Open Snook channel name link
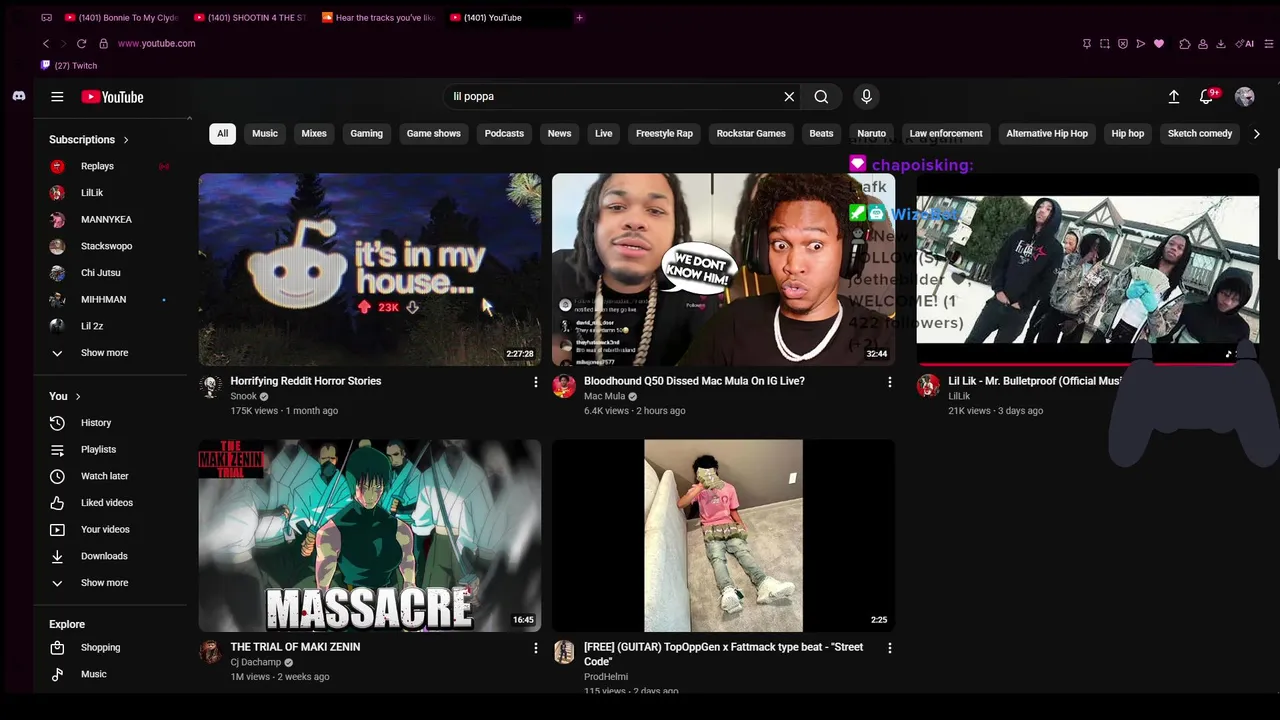The image size is (1280, 720). [x=244, y=396]
